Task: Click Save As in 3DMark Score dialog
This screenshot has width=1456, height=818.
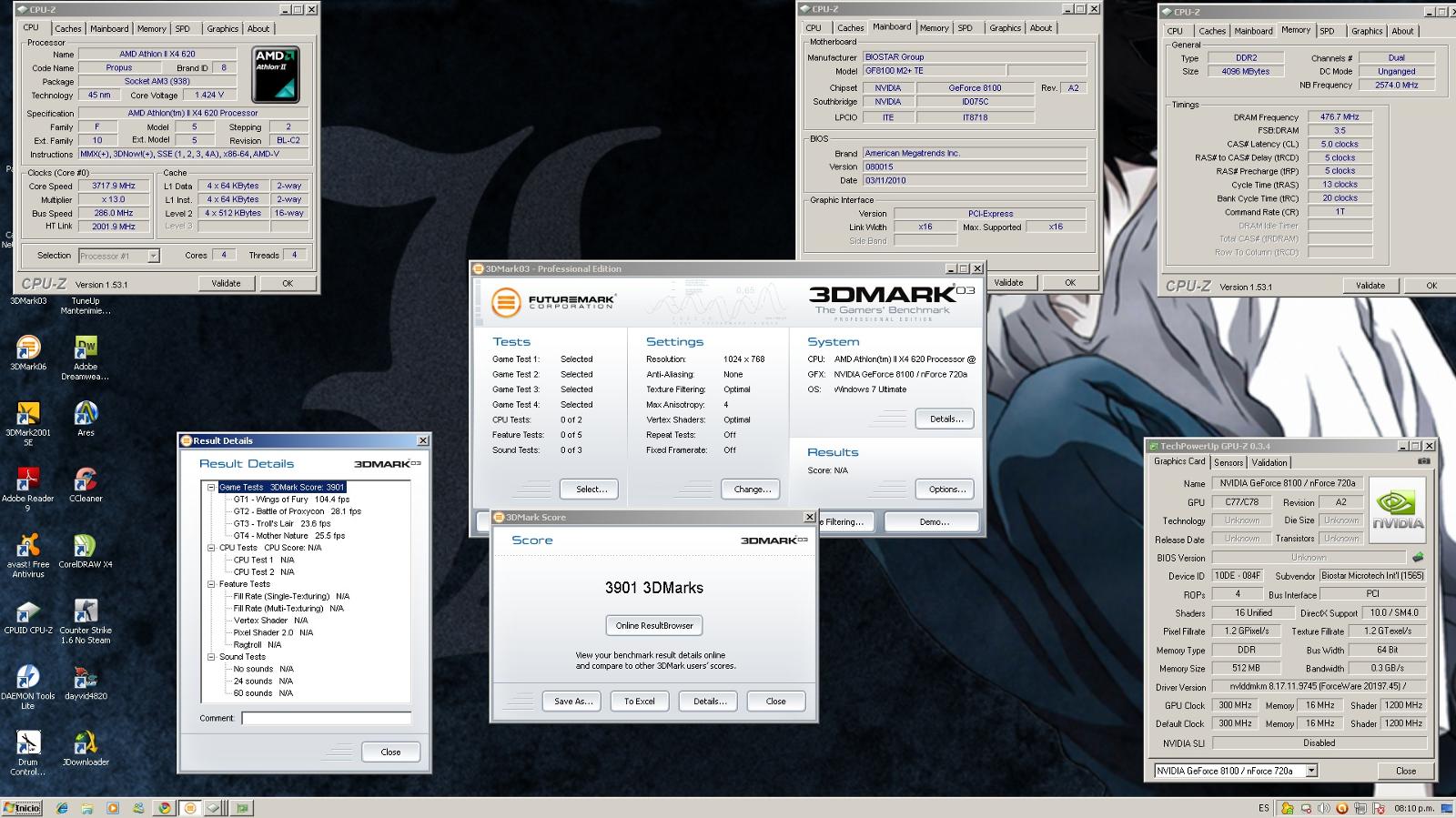Action: point(573,701)
